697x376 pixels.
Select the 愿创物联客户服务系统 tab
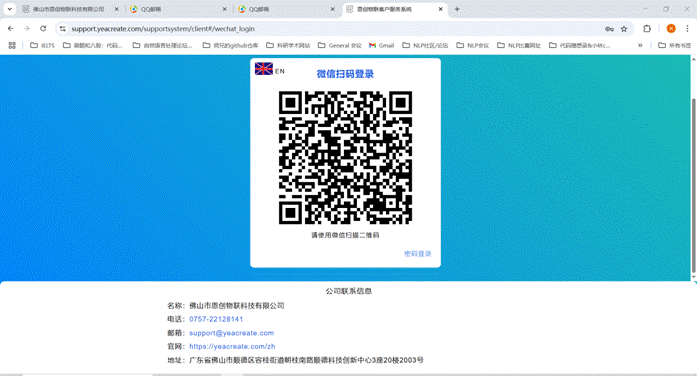tap(394, 9)
